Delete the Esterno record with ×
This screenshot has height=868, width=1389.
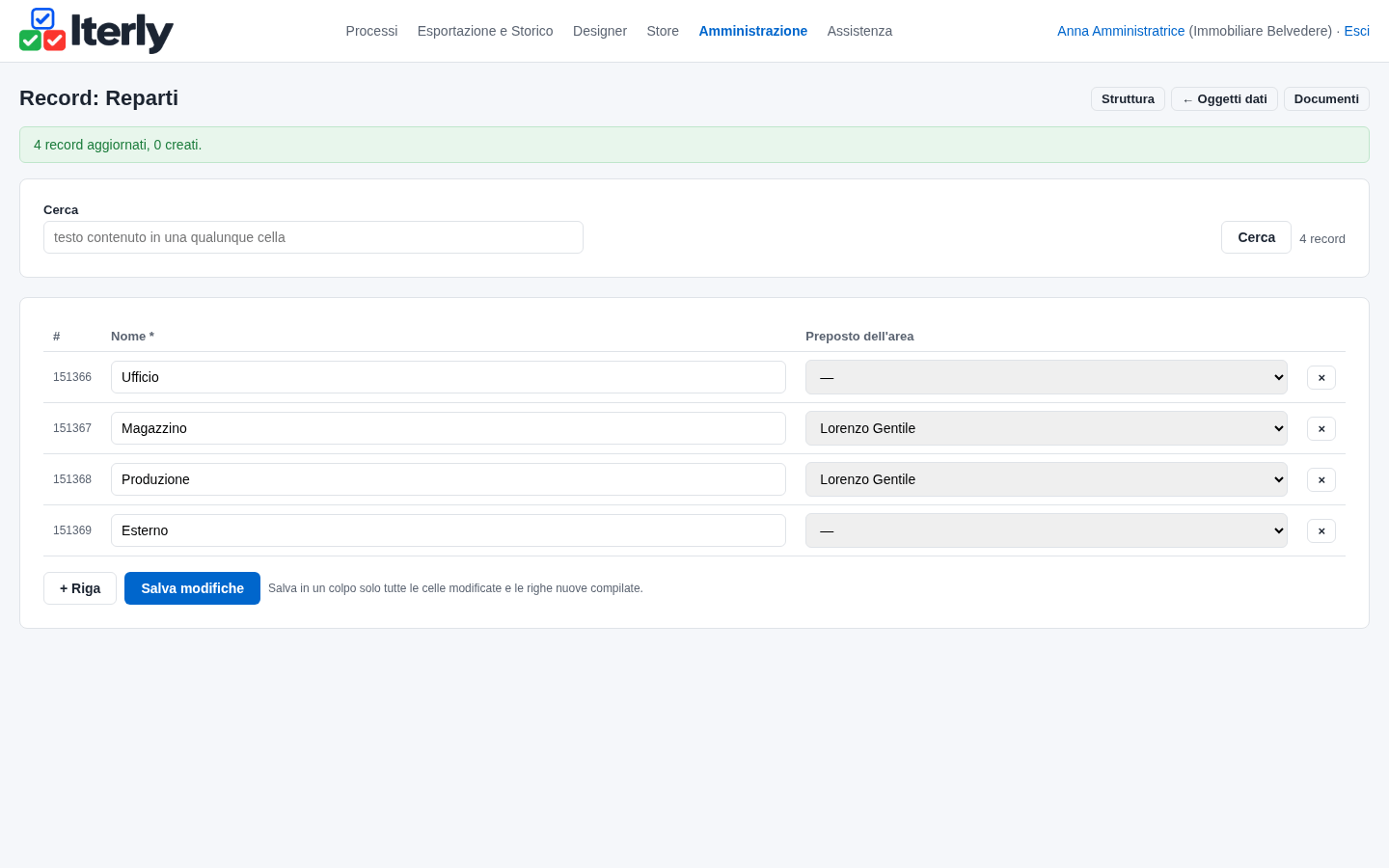point(1321,530)
